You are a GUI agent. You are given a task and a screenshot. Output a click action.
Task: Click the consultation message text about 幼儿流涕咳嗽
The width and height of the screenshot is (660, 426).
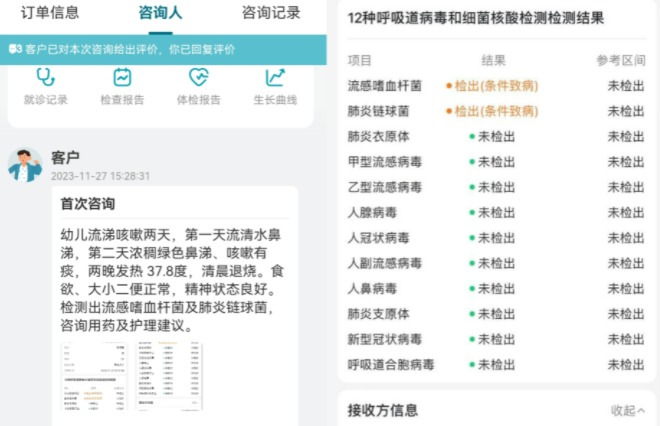[173, 280]
